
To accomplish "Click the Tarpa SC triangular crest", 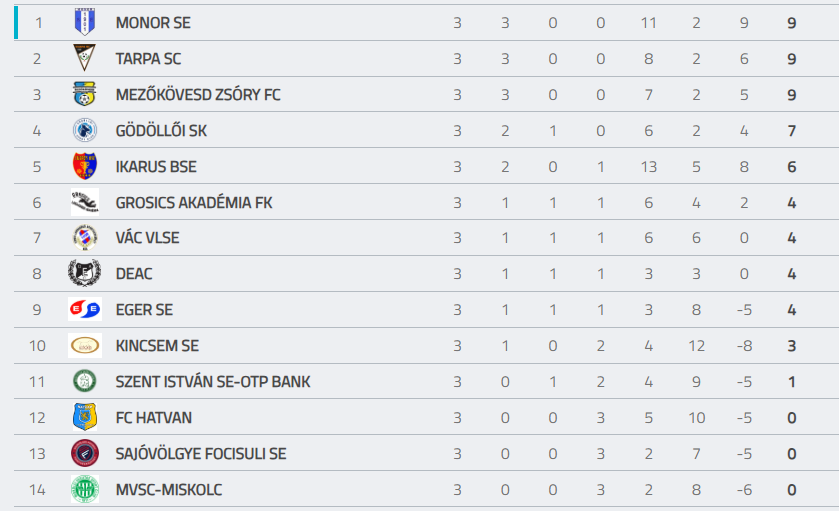I will (x=85, y=58).
